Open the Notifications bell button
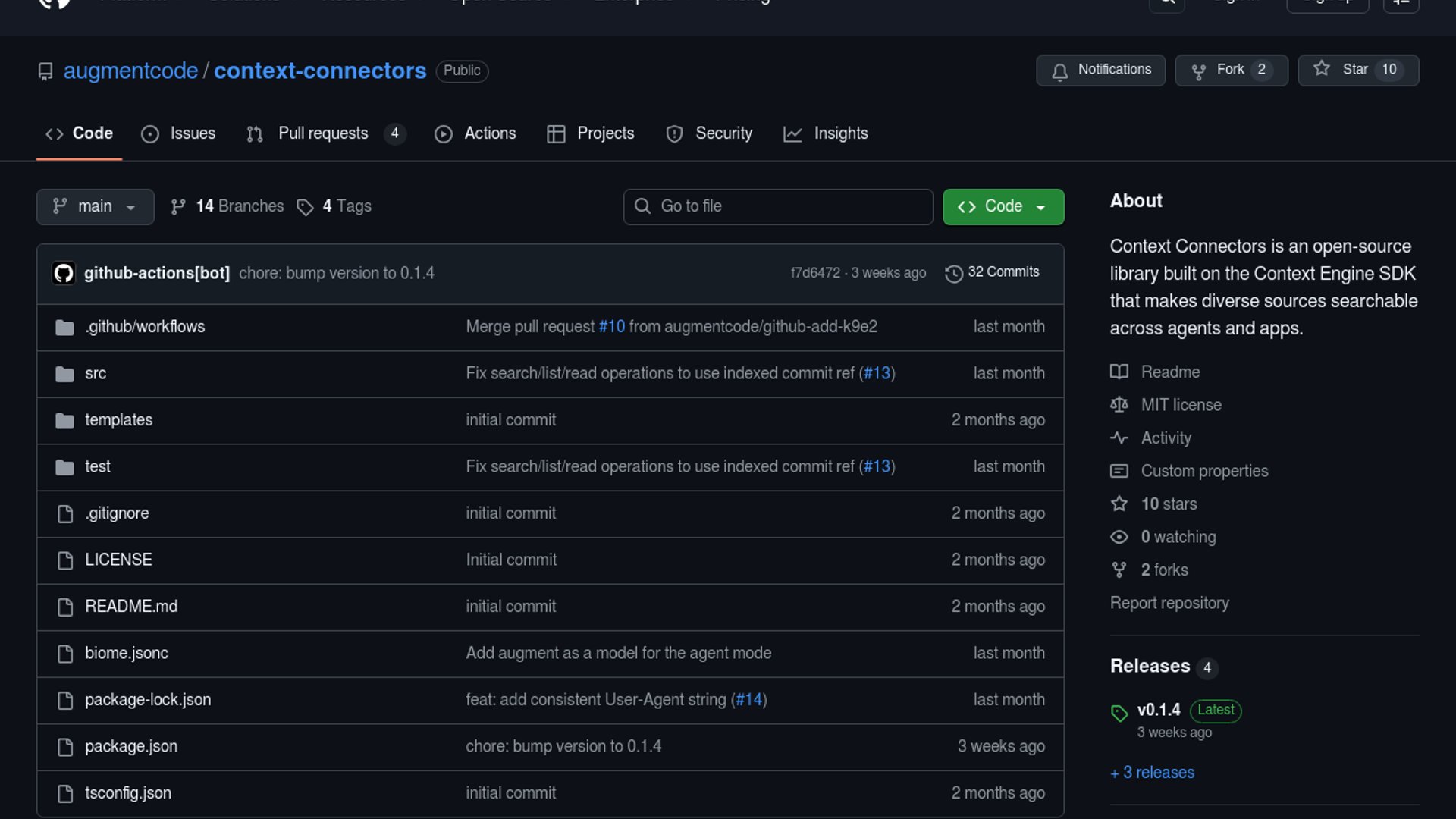Image resolution: width=1456 pixels, height=819 pixels. [1100, 70]
